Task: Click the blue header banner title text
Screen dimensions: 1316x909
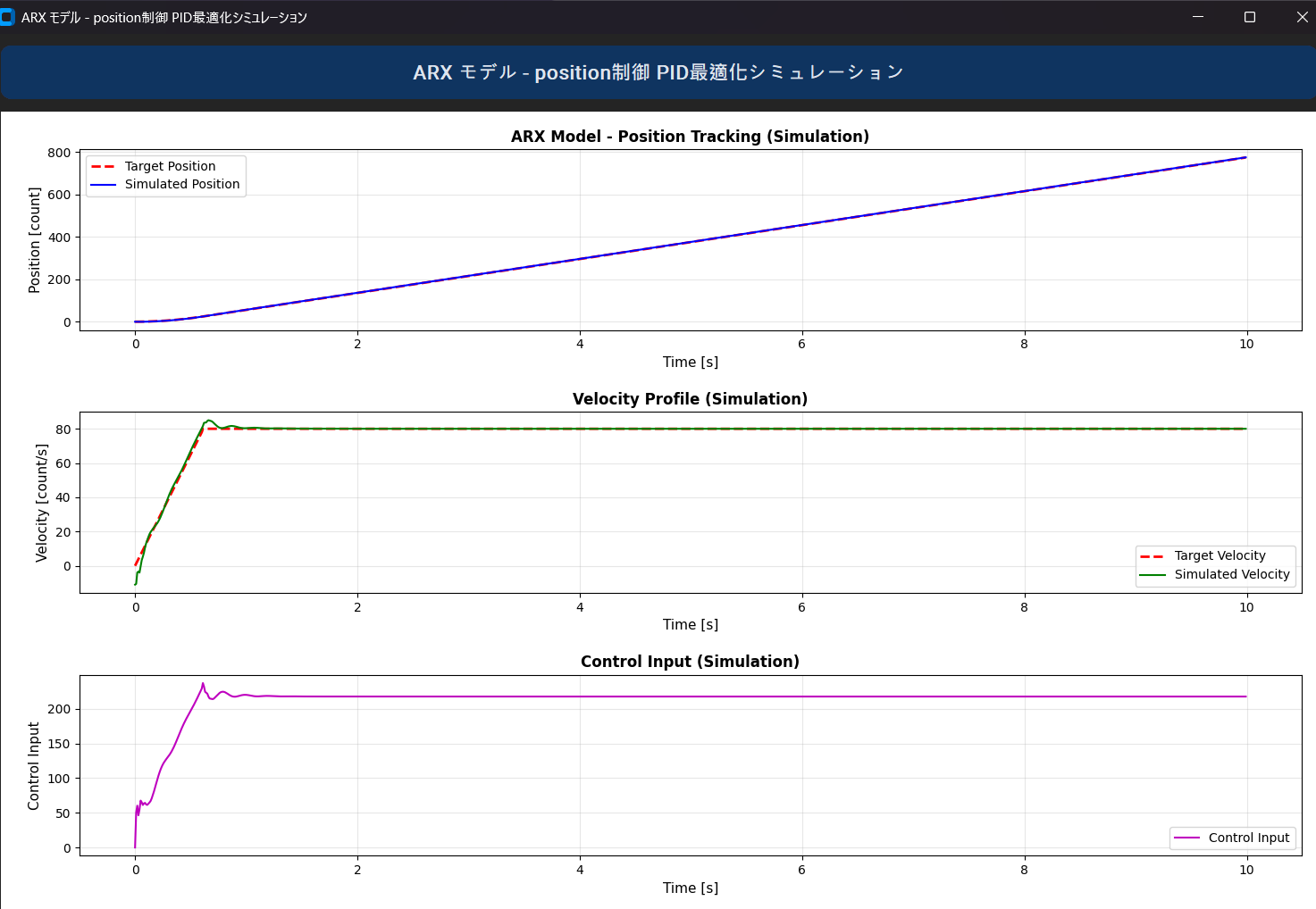Action: tap(658, 72)
